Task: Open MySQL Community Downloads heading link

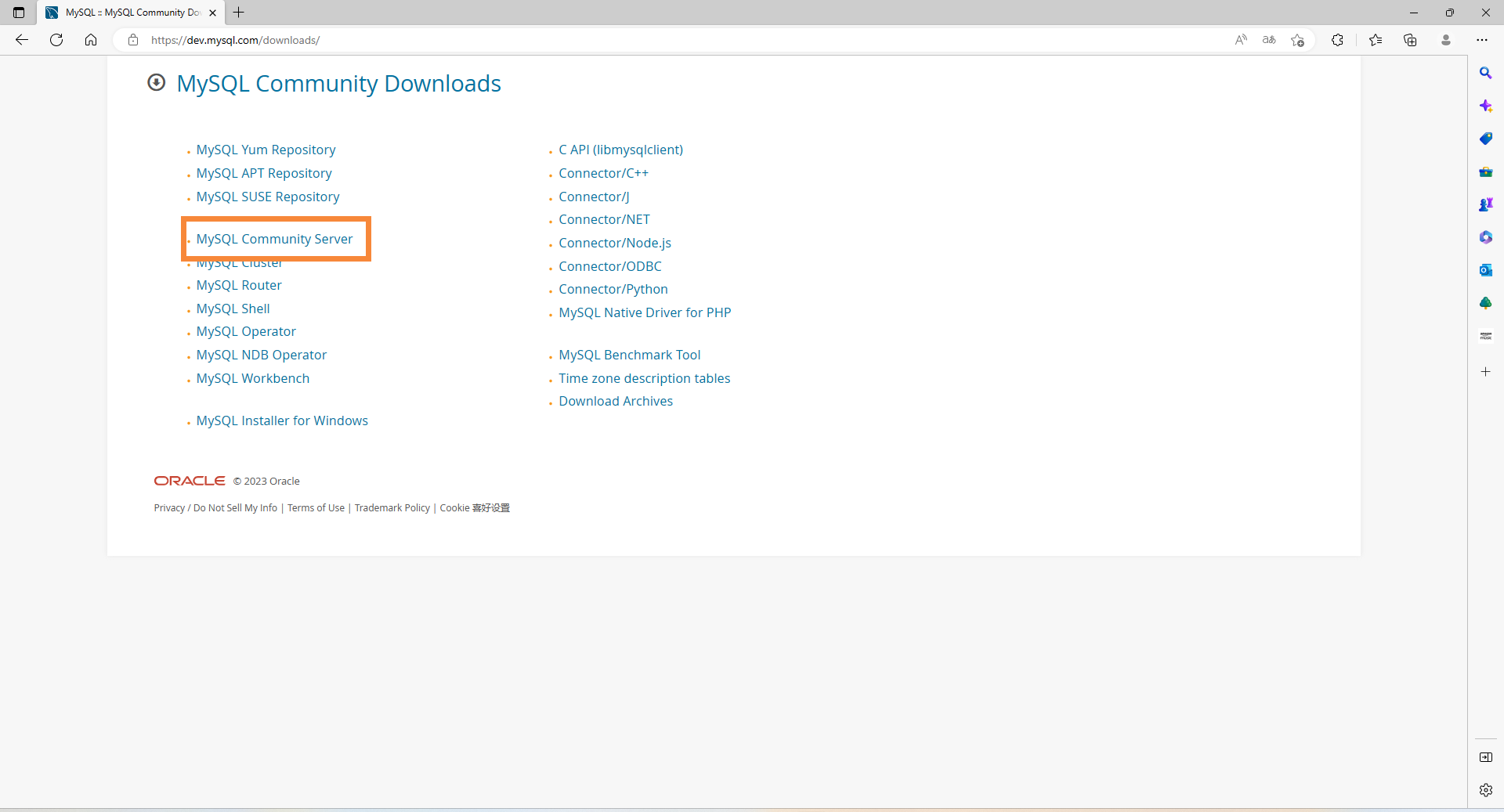Action: pos(338,83)
